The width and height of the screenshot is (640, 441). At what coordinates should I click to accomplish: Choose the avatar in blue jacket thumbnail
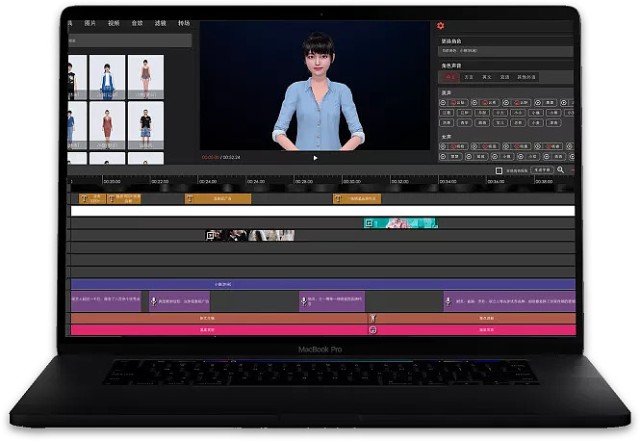coord(107,77)
